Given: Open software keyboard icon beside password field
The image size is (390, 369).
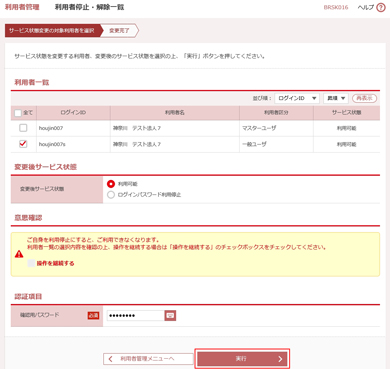Looking at the screenshot, I should coord(170,315).
